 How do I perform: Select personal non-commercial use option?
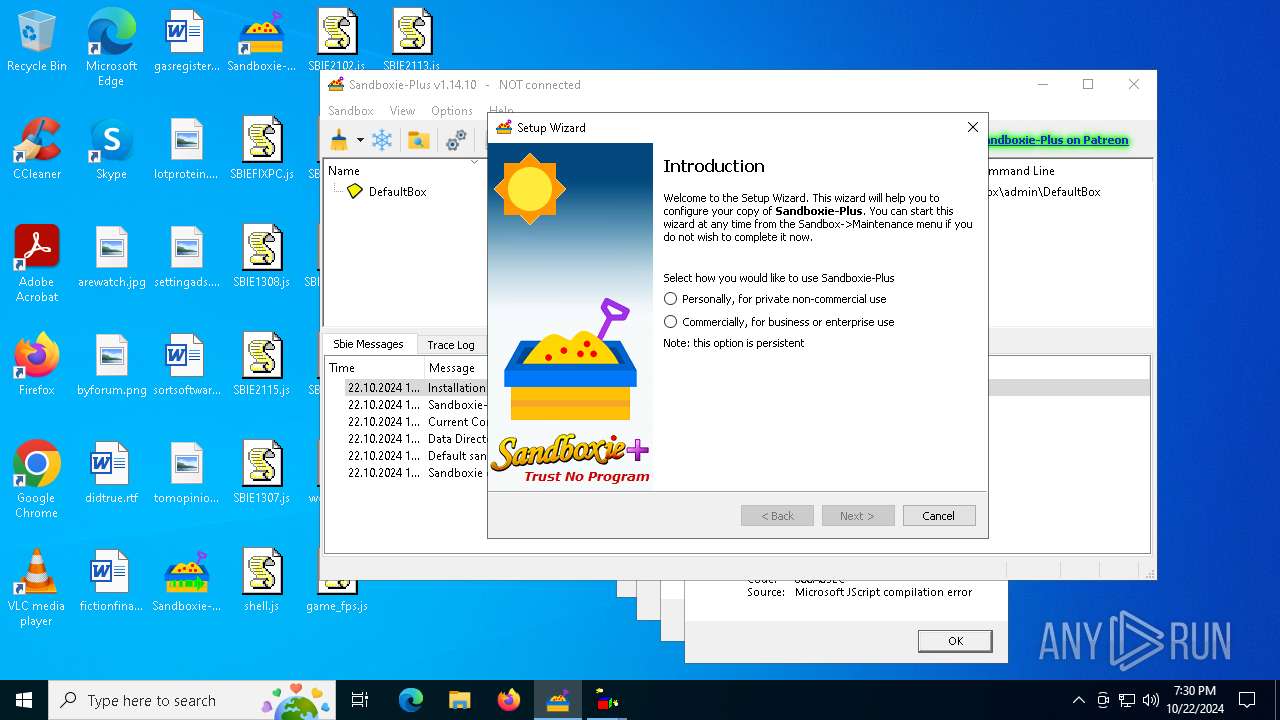click(x=775, y=299)
